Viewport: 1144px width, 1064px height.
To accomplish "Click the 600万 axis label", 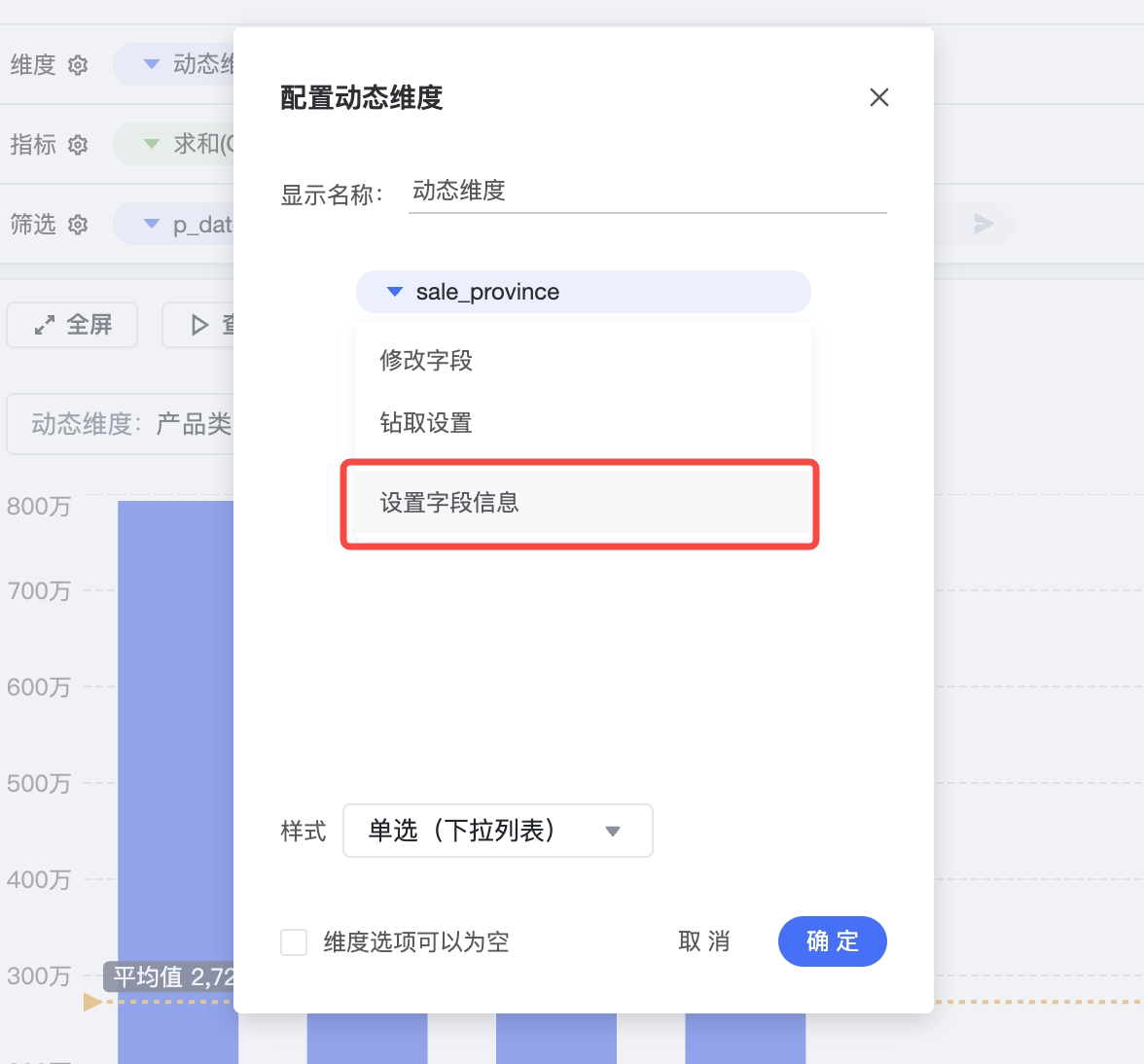I will pyautogui.click(x=39, y=687).
